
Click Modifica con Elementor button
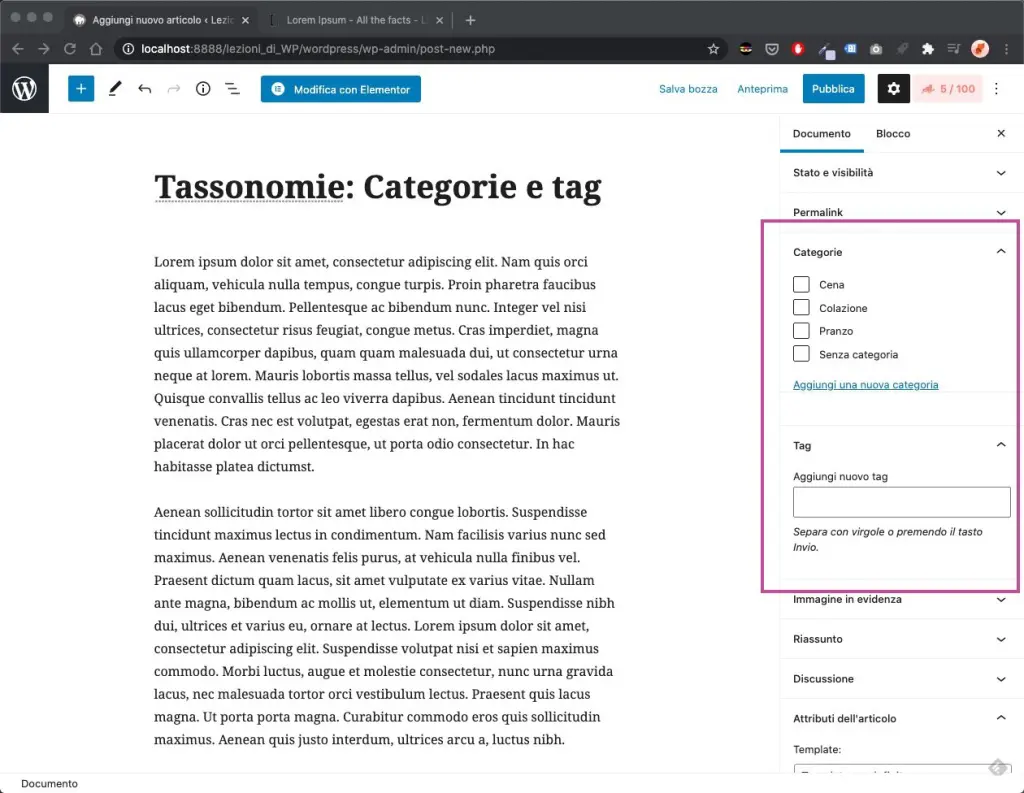(x=341, y=89)
